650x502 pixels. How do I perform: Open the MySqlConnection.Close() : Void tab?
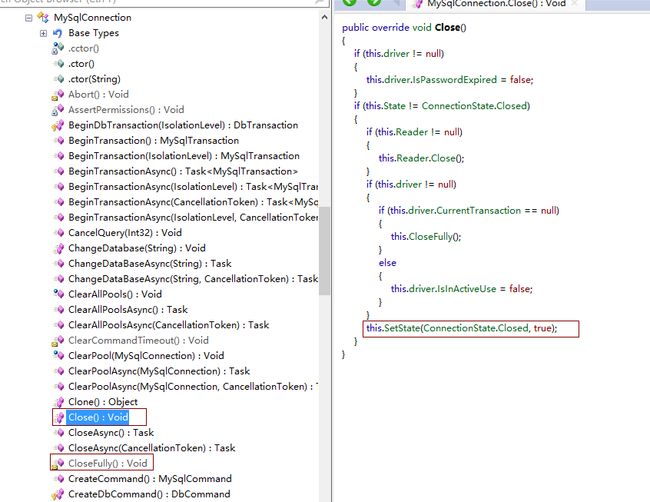(496, 4)
